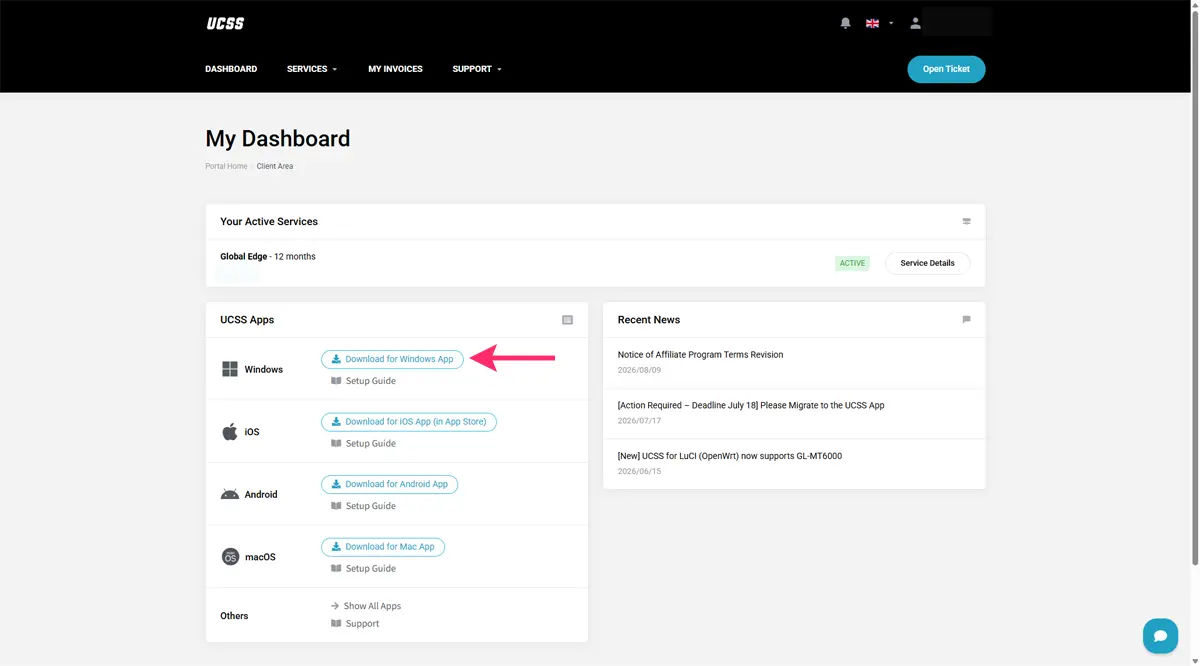Open the language selector flag dropdown
Viewport: 1200px width, 666px height.
click(x=879, y=23)
